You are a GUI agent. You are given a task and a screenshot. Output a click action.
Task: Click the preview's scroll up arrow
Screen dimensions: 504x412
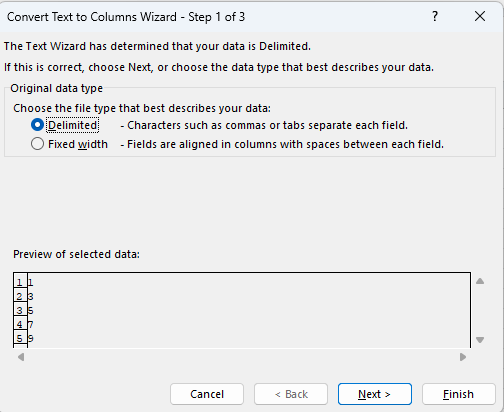480,281
